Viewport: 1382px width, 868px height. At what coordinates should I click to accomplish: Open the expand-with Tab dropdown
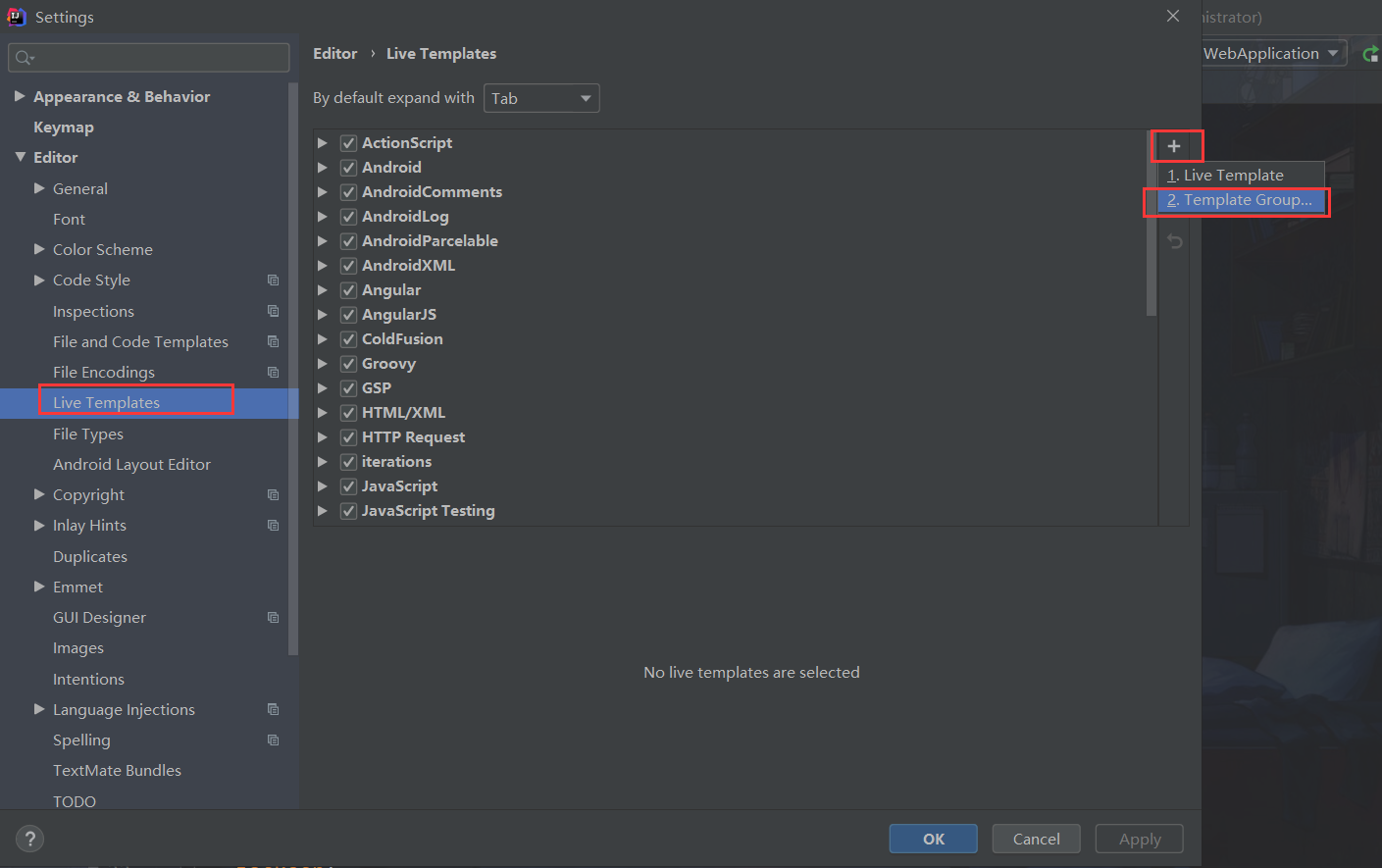[x=541, y=98]
